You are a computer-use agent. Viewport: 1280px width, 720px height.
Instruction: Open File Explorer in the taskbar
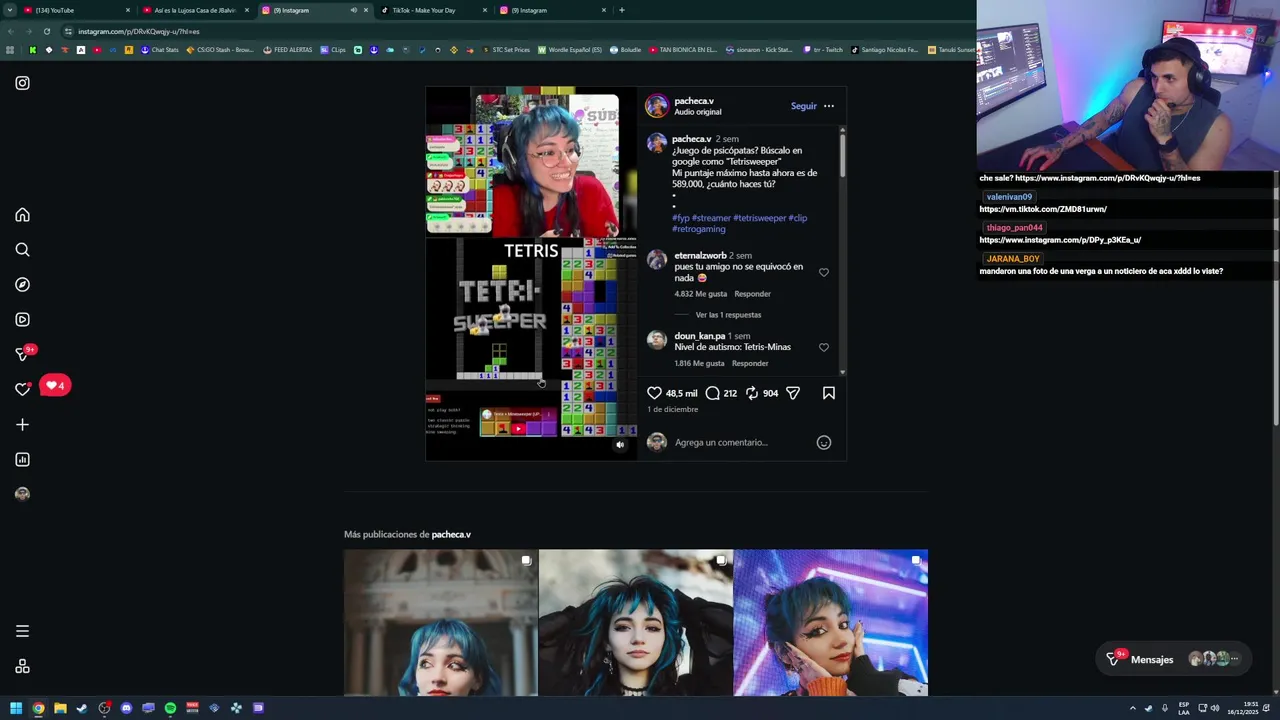coord(60,708)
